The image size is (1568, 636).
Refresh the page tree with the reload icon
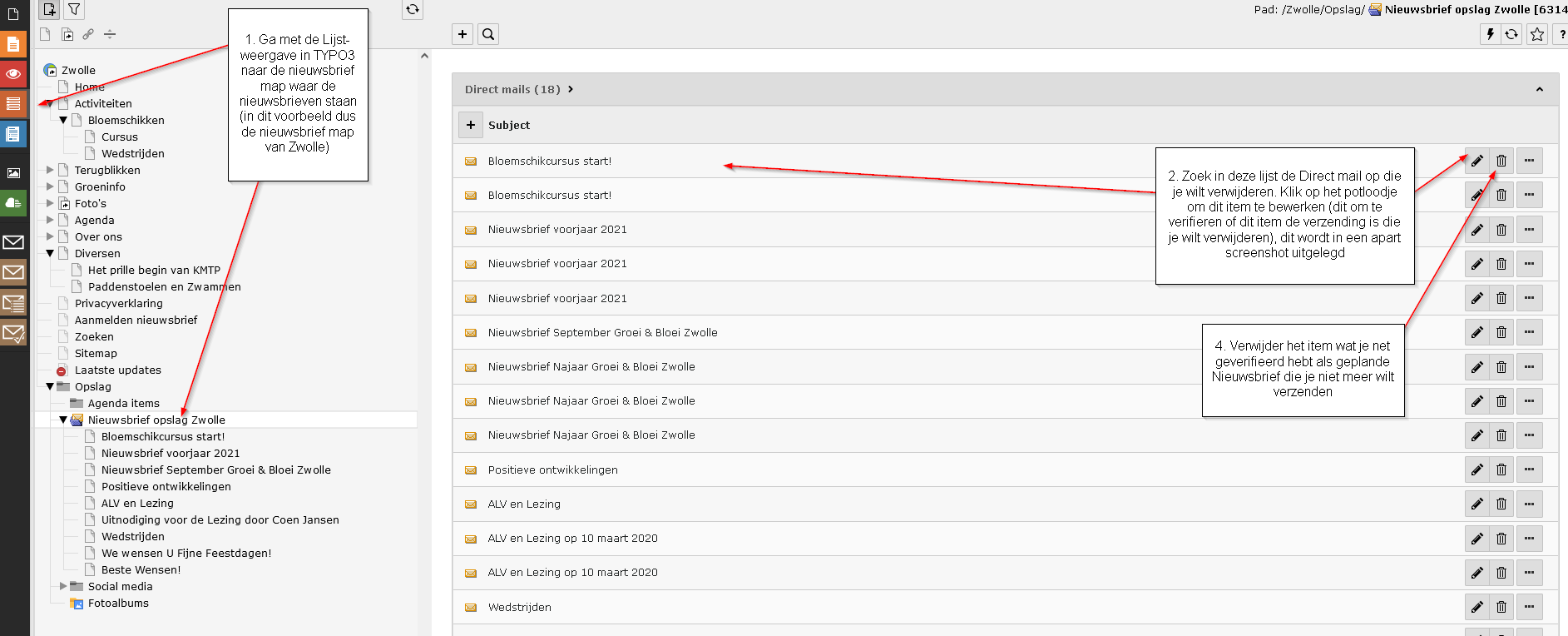click(x=412, y=9)
